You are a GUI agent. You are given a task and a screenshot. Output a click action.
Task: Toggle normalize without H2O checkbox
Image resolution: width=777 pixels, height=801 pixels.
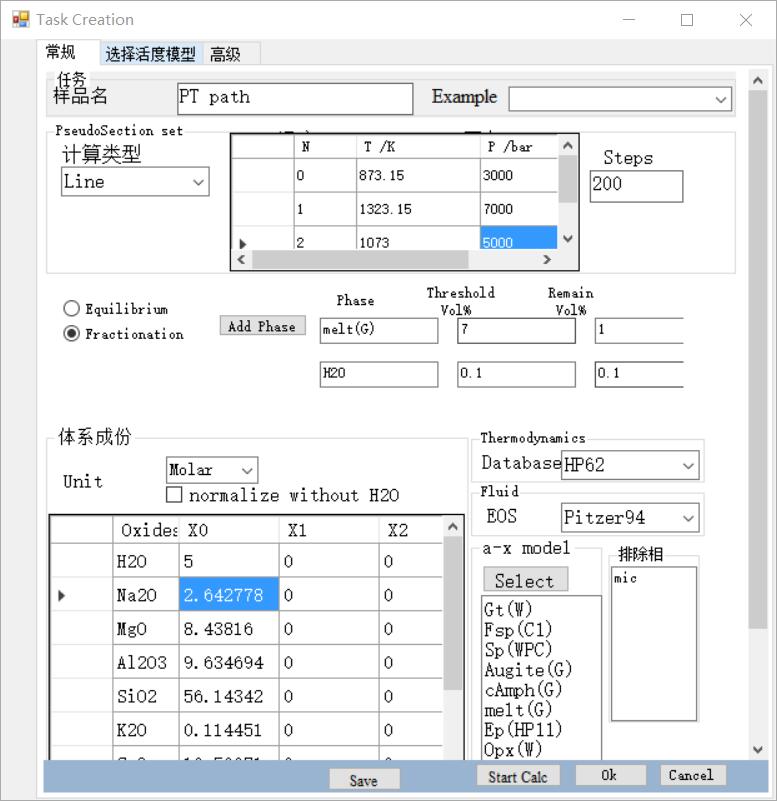(175, 495)
